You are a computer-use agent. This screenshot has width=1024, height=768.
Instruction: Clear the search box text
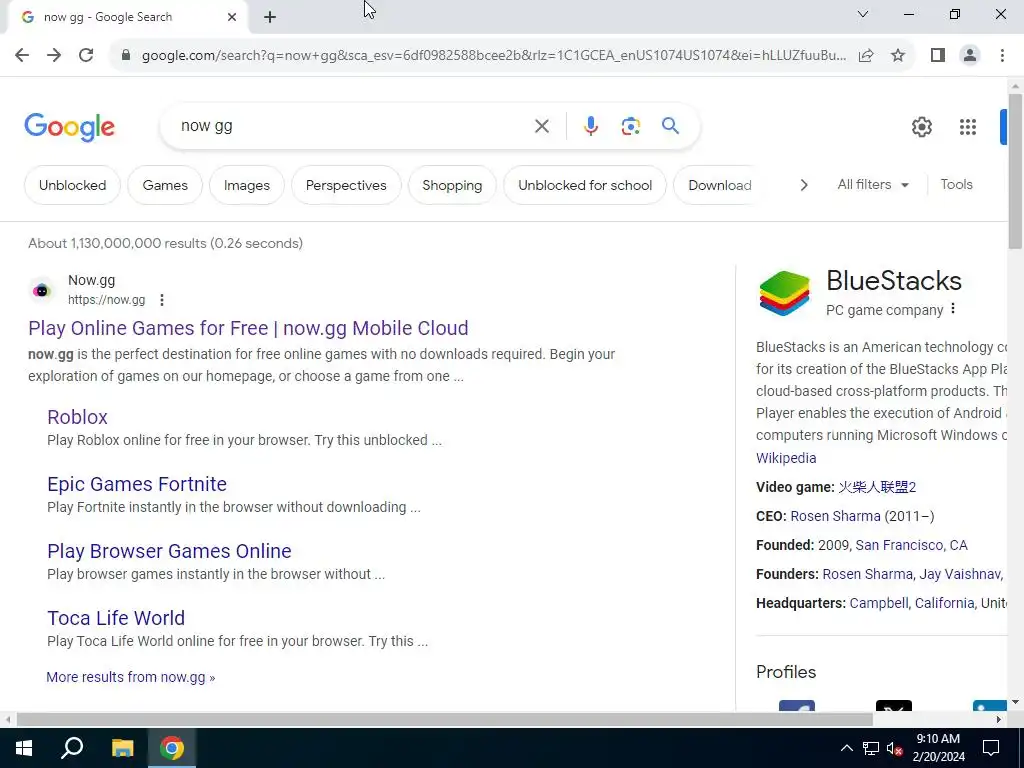[x=541, y=126]
